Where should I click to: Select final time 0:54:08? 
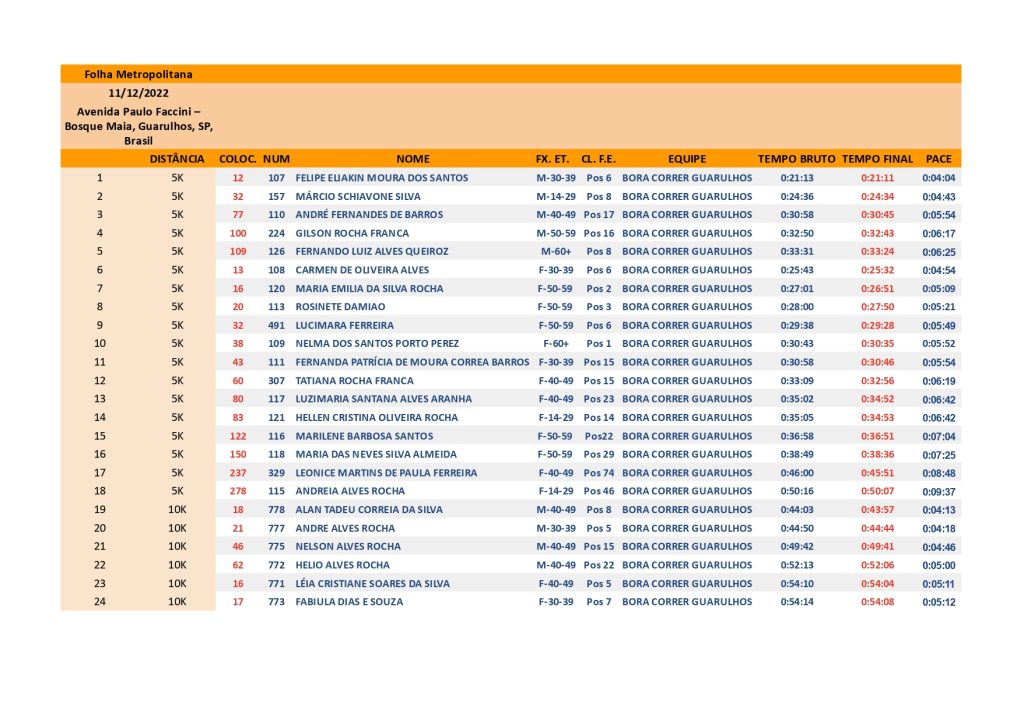tap(877, 602)
